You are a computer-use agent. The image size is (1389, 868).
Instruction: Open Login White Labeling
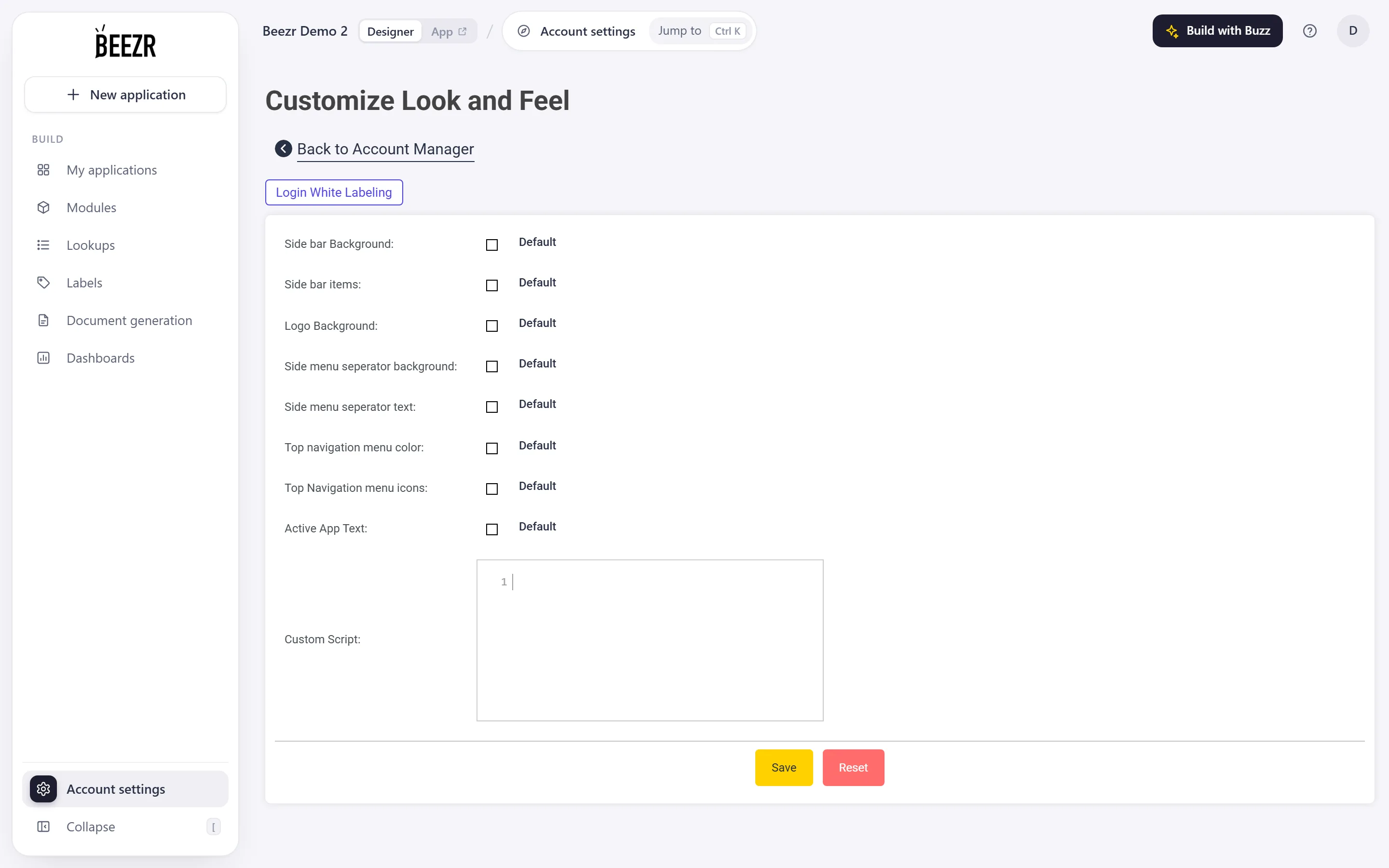pyautogui.click(x=333, y=192)
